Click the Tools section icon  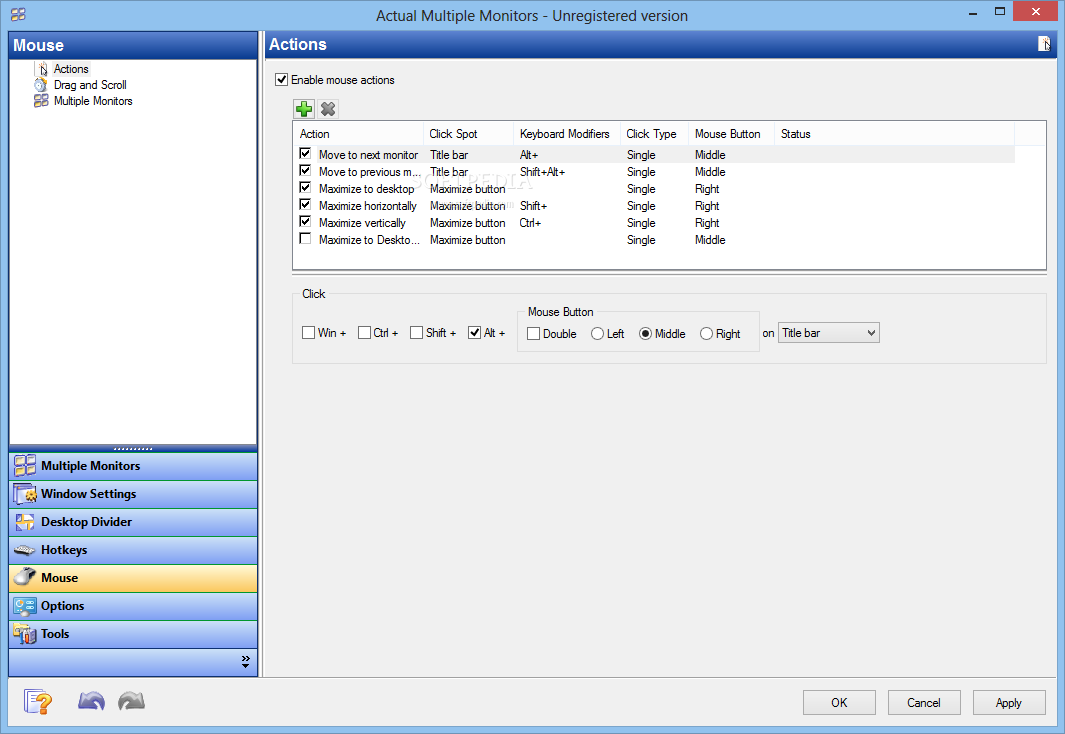click(25, 634)
